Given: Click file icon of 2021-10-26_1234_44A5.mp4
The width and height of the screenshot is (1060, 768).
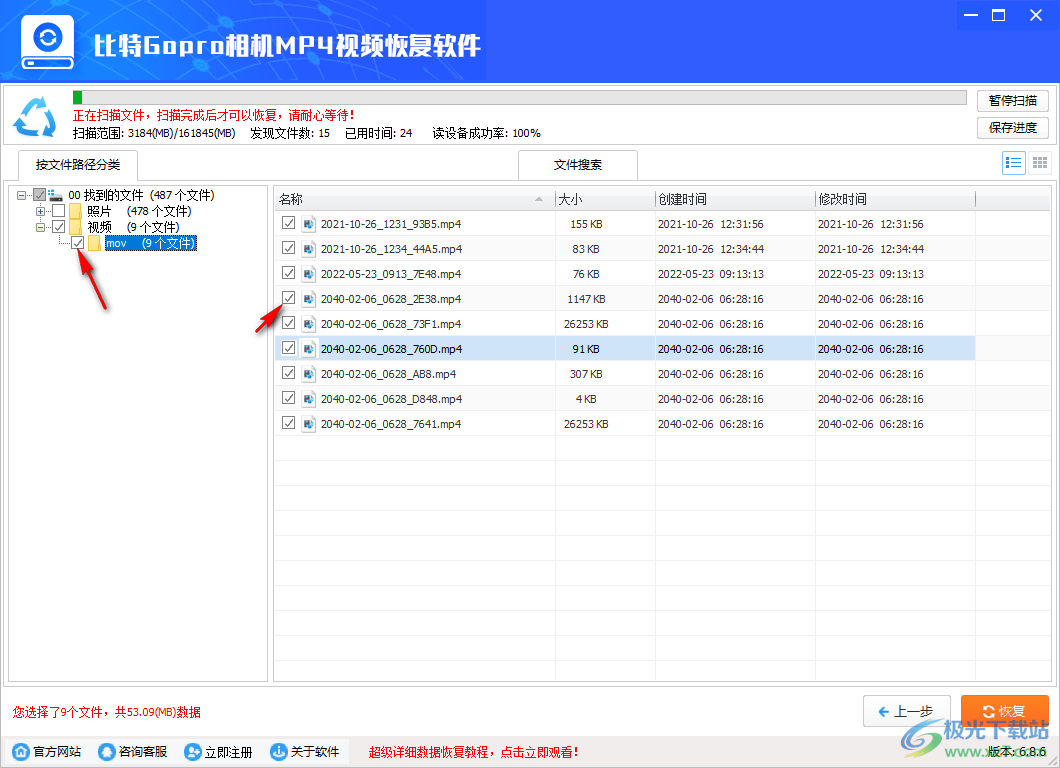Looking at the screenshot, I should coord(308,249).
